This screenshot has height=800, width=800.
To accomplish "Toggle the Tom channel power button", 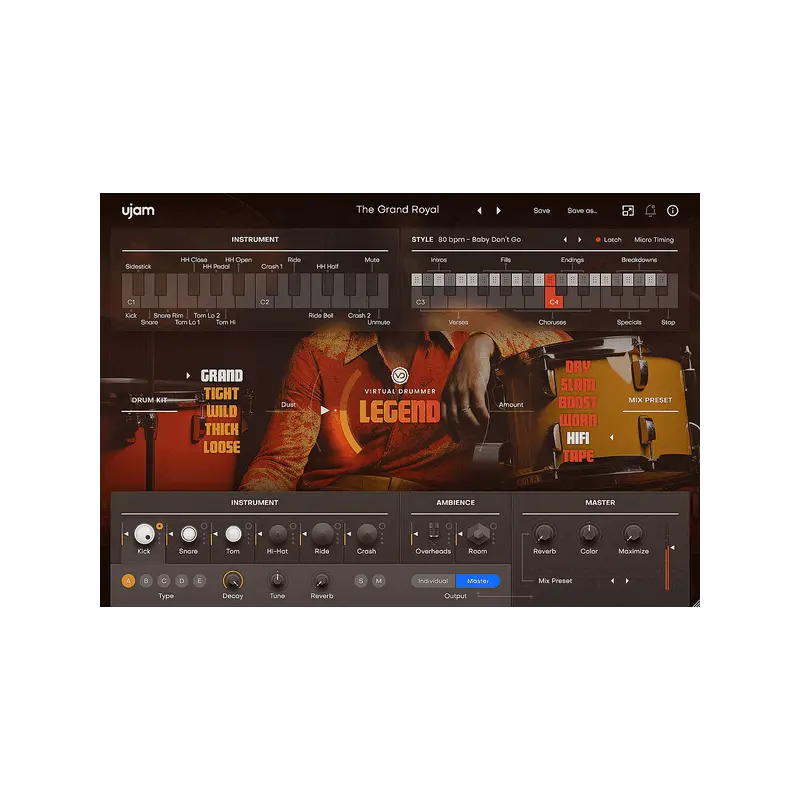I will [248, 526].
